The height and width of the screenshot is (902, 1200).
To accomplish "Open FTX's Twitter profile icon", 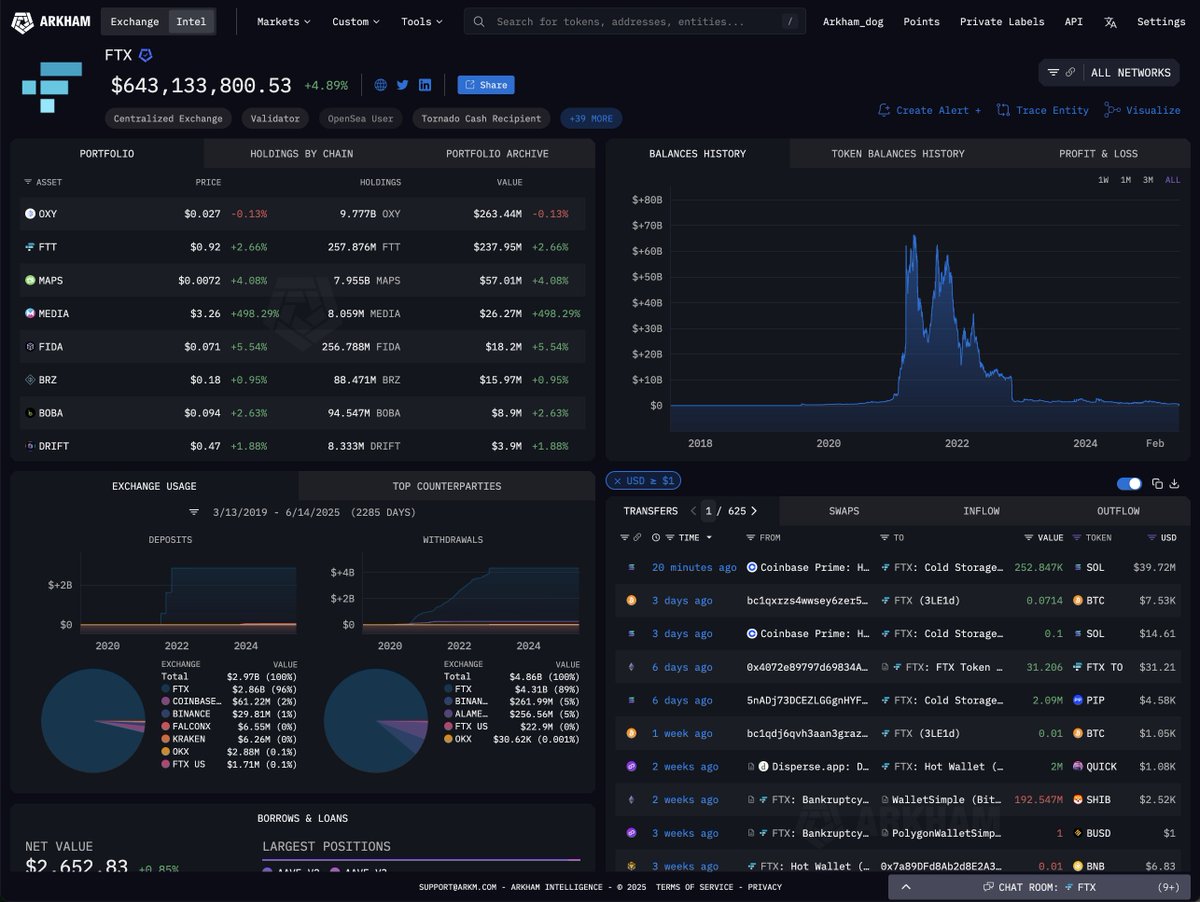I will (402, 85).
